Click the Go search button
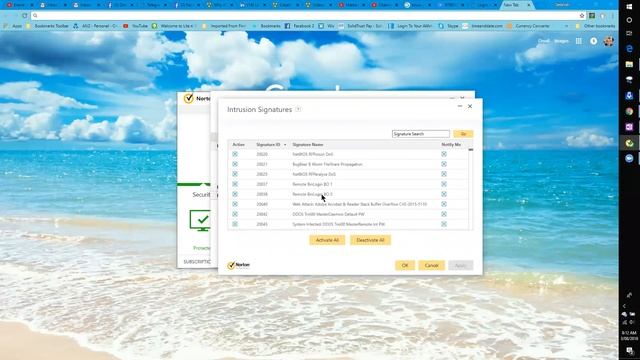640x360 pixels. 463,134
